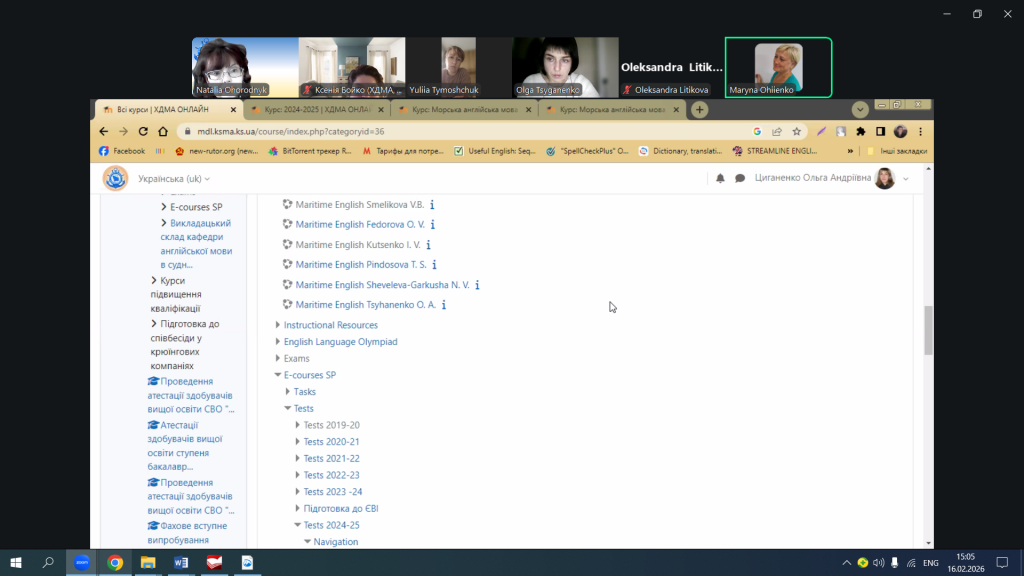1024x576 pixels.
Task: Open Word from the Windows taskbar
Action: pos(181,563)
